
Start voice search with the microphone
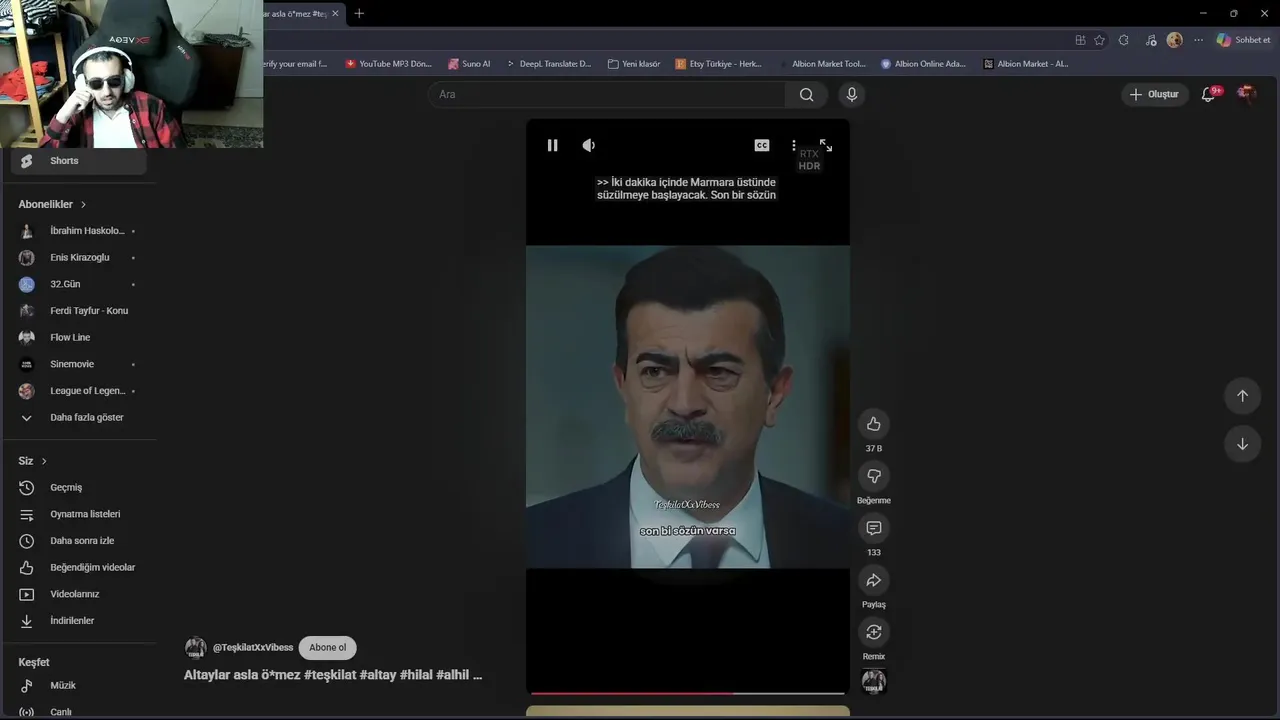tap(852, 94)
